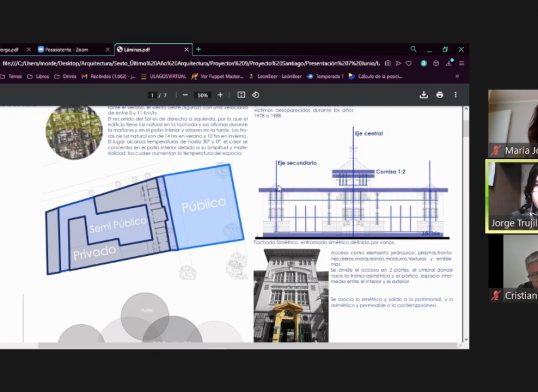
Task: Click the PDF horizontal scrollbar
Action: [247, 345]
